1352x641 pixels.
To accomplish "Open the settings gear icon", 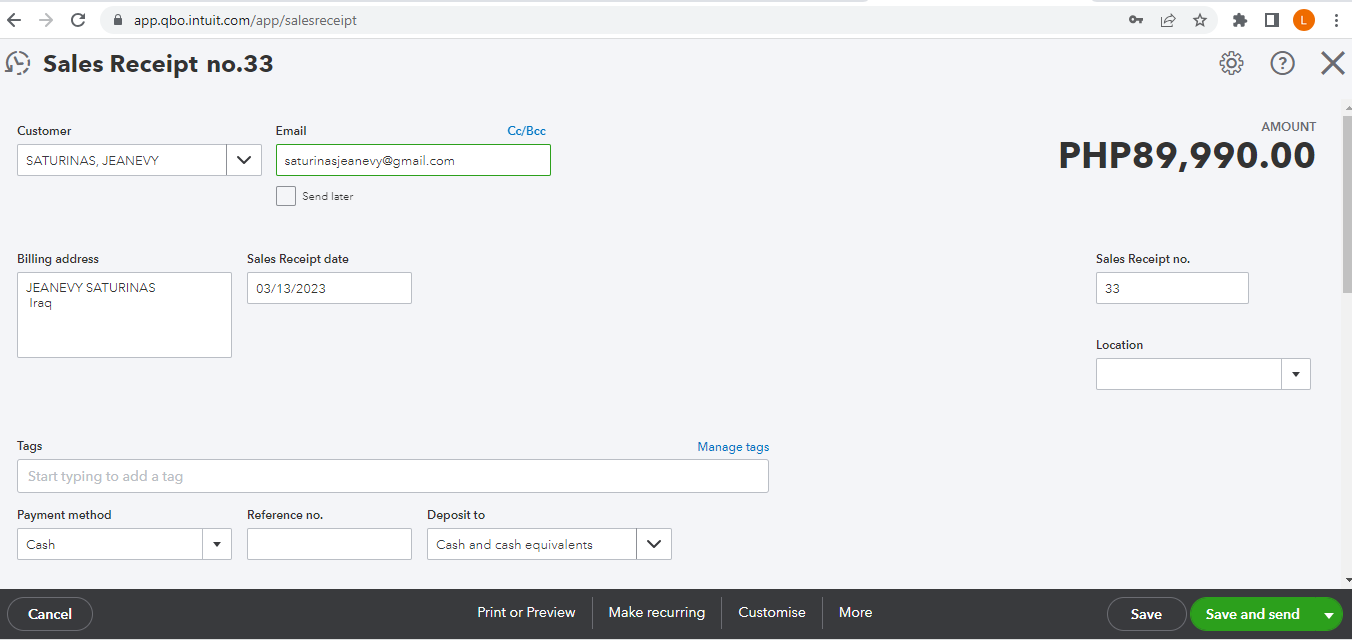I will pos(1231,64).
